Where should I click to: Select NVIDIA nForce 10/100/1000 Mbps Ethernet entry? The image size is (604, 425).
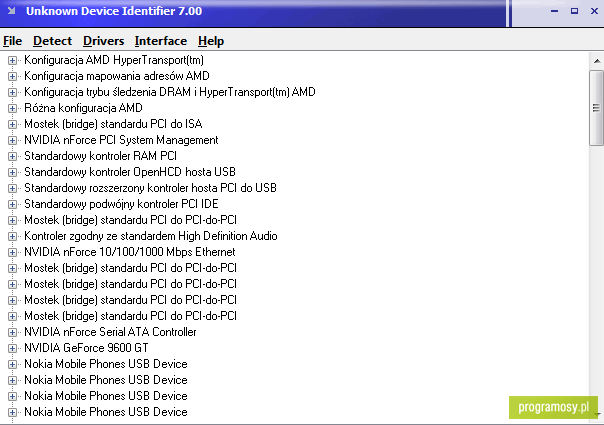129,252
